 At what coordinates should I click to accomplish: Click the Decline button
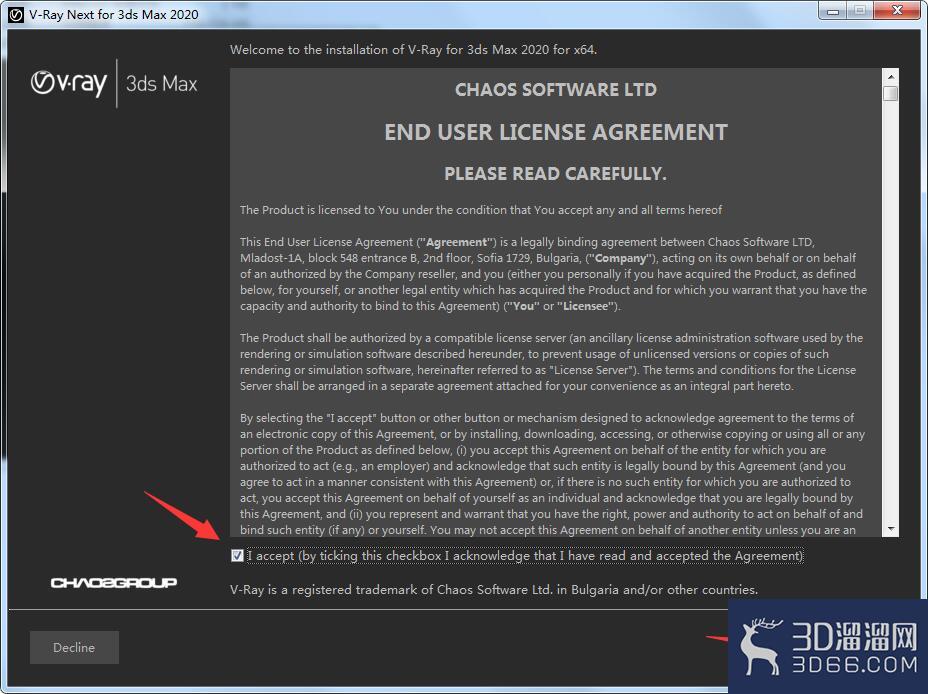tap(74, 647)
